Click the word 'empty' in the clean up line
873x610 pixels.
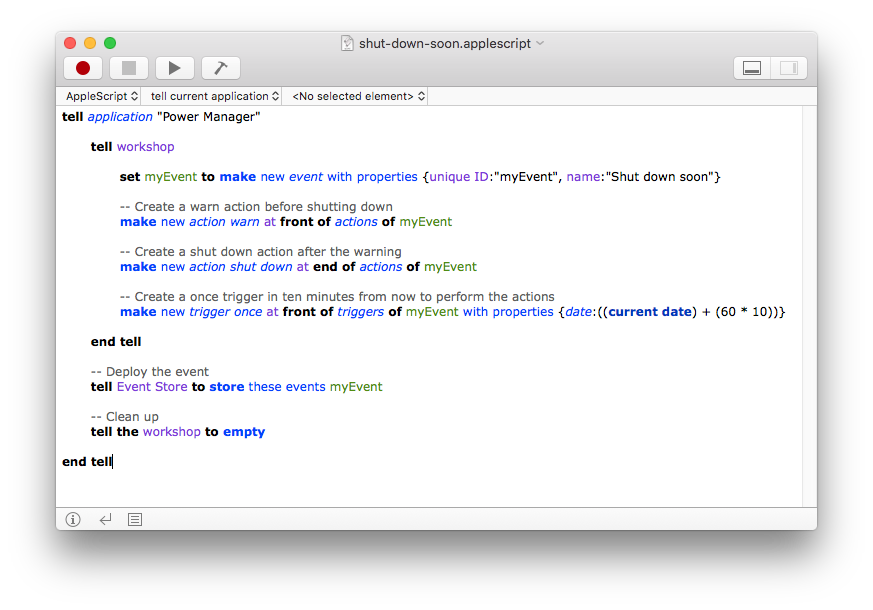coord(244,432)
